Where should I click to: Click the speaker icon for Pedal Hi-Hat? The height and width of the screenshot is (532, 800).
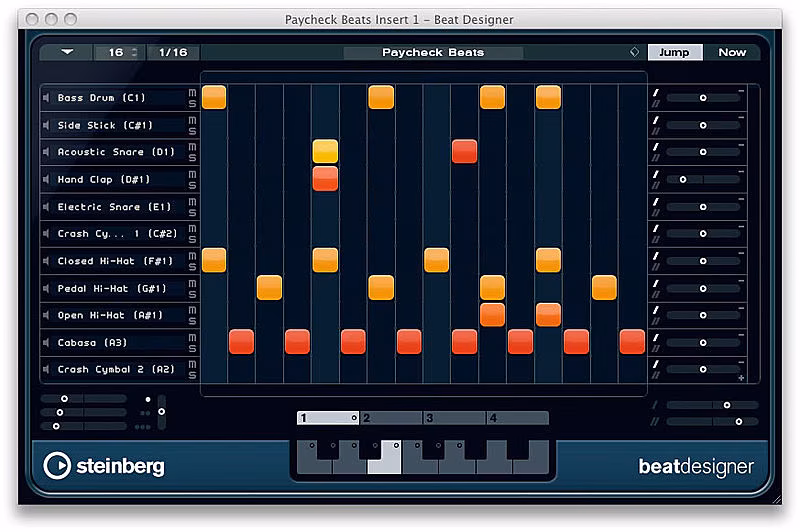pos(46,289)
